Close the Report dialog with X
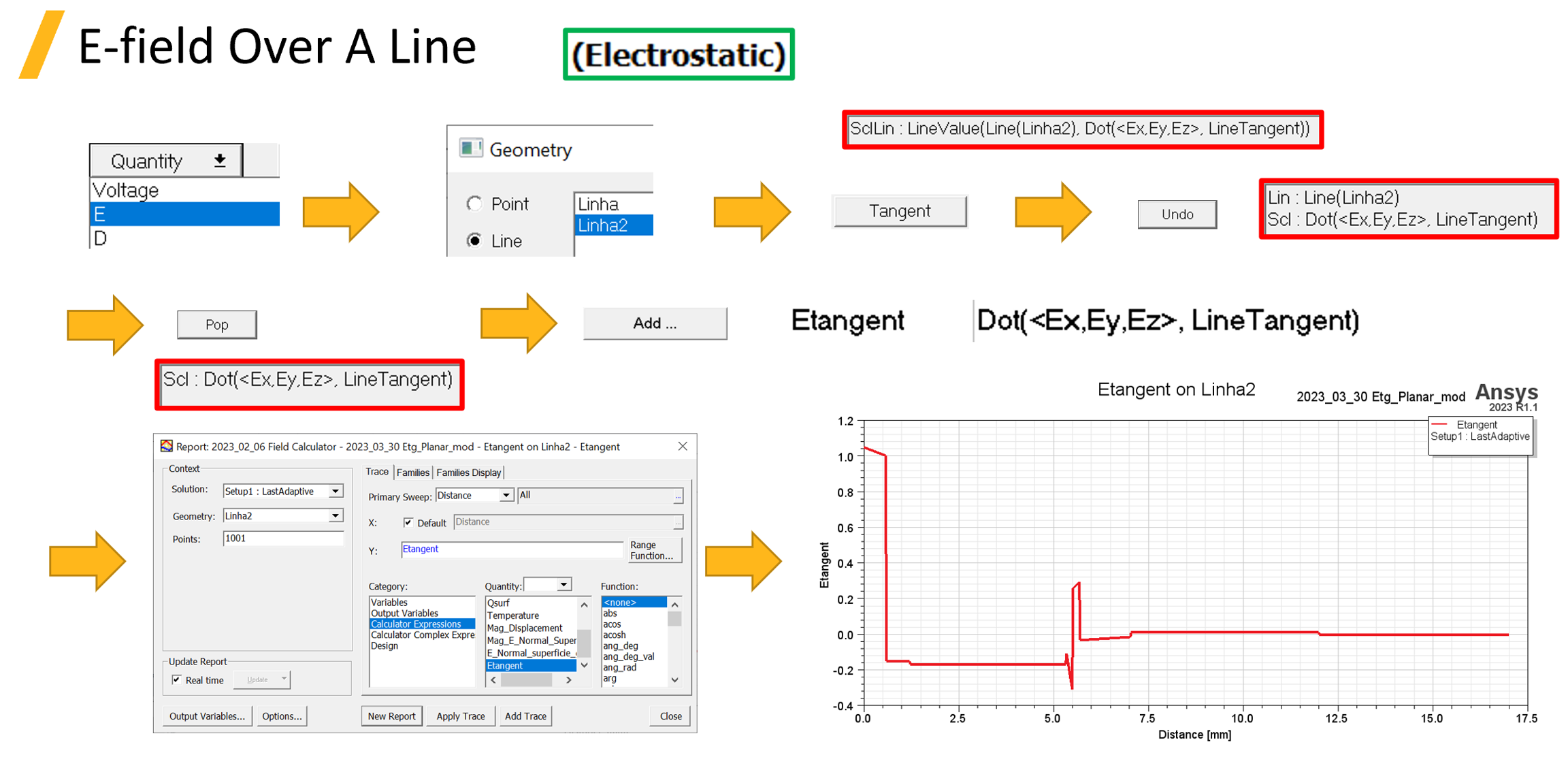This screenshot has width=1568, height=770. coord(683,446)
